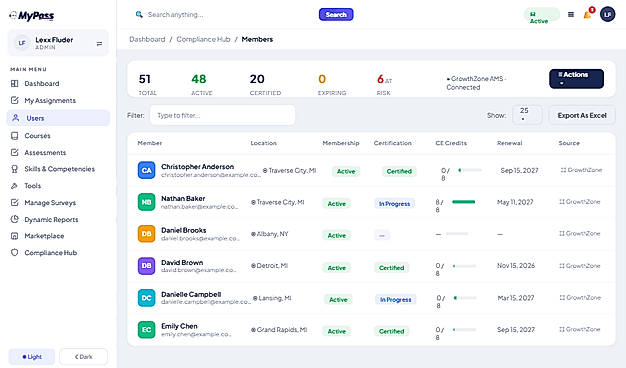Open the Dashboard sidebar icon

click(14, 83)
